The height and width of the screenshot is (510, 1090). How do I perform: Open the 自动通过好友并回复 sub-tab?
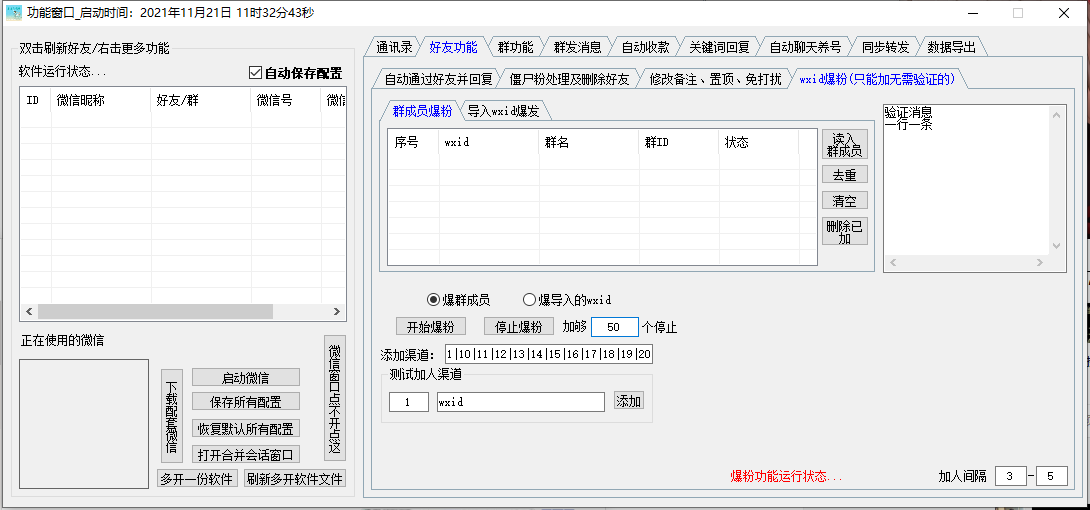[x=438, y=79]
